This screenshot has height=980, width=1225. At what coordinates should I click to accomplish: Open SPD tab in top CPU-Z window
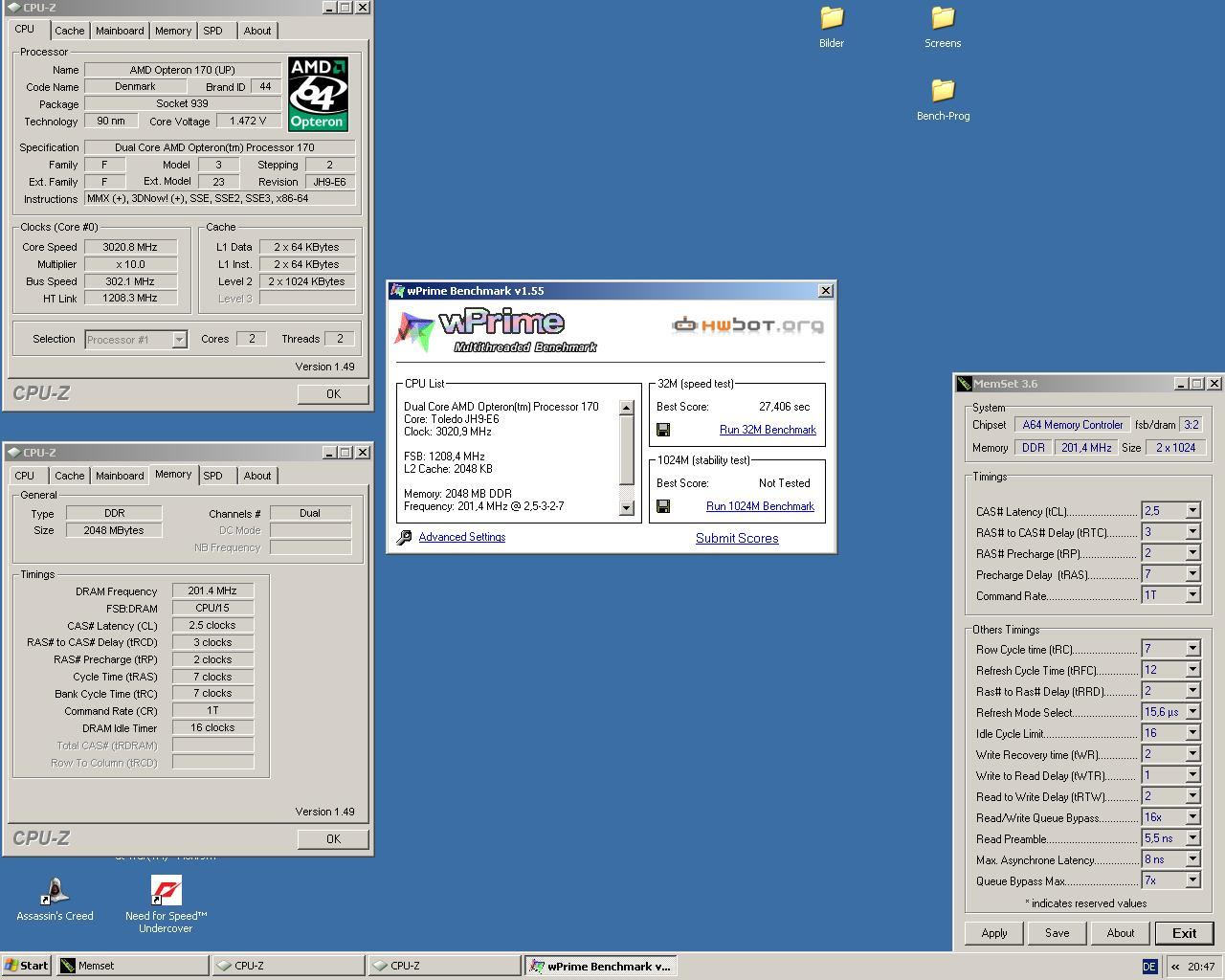(212, 31)
